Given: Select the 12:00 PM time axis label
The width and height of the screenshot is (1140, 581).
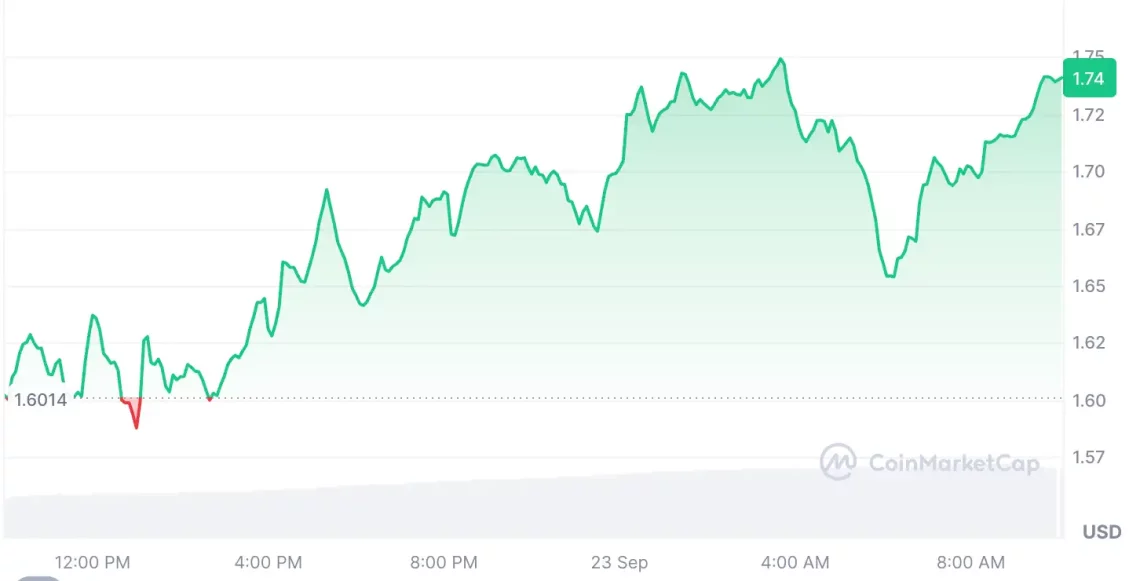Looking at the screenshot, I should point(92,563).
